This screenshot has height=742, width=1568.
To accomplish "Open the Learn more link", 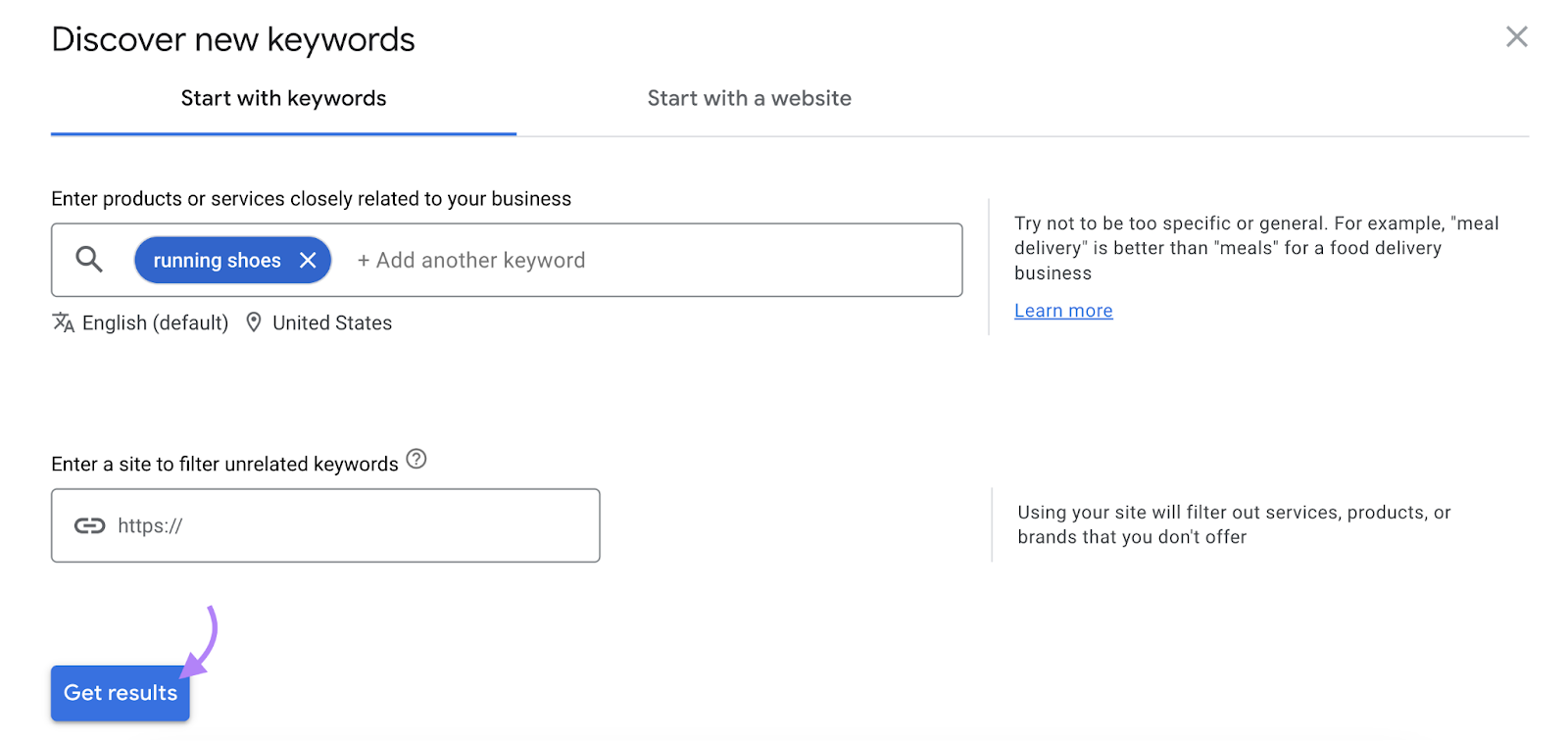I will [x=1063, y=311].
